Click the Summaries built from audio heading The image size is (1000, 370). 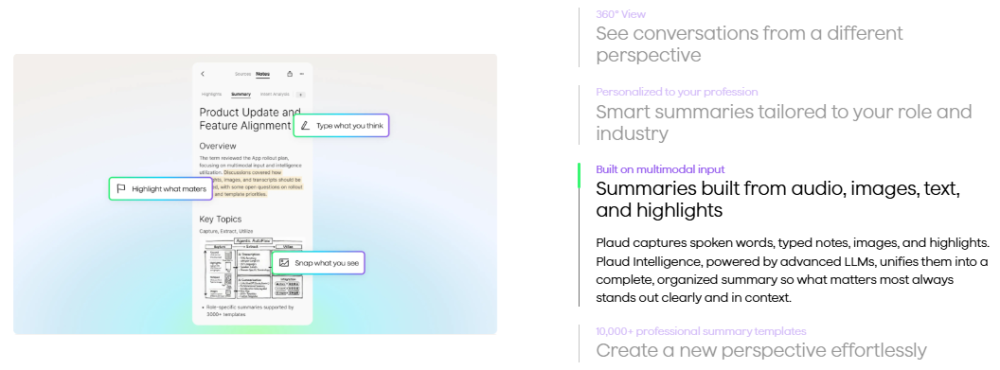point(778,200)
